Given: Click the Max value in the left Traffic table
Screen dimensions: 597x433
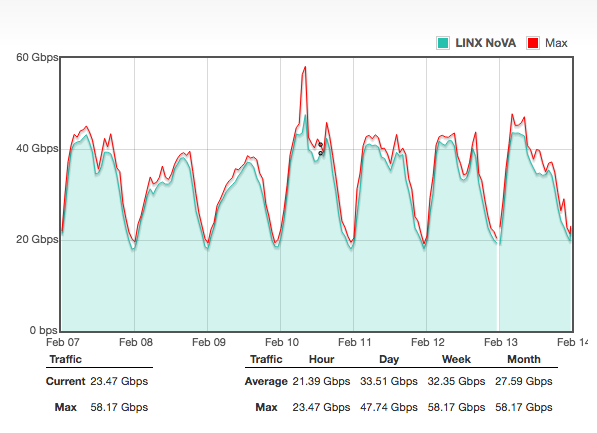Looking at the screenshot, I should tap(119, 407).
